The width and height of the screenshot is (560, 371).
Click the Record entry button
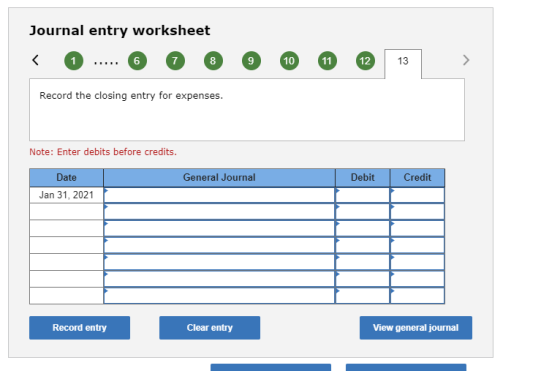click(80, 327)
